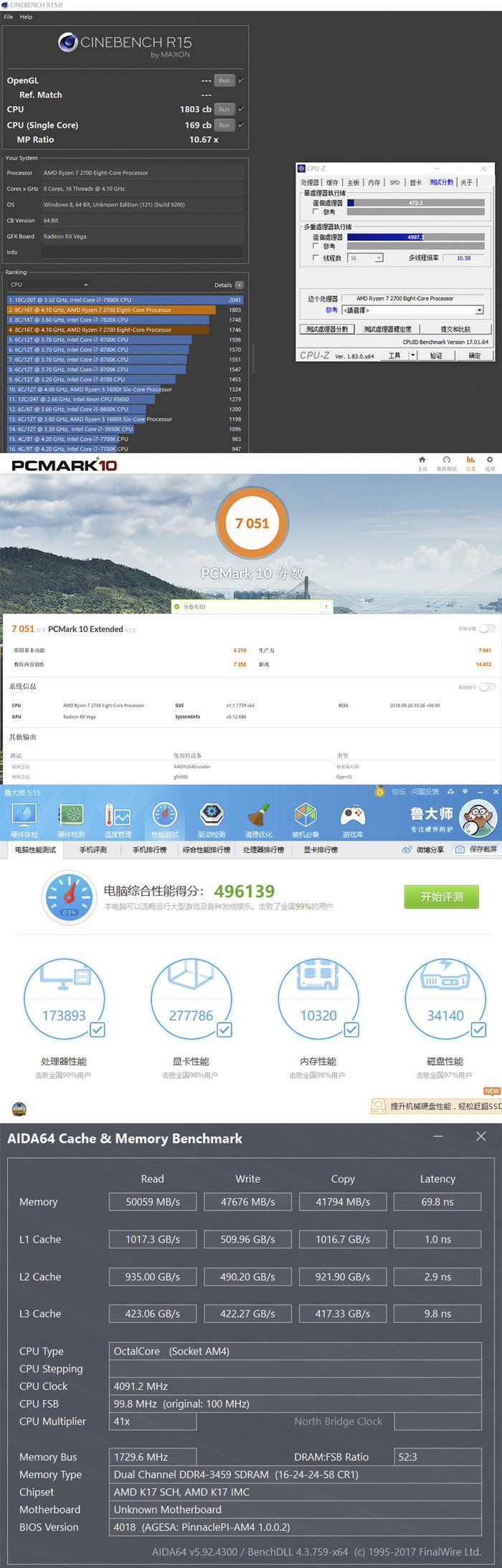
Task: Switch to Lu Master 显卡排行榜 tab
Action: 321,850
